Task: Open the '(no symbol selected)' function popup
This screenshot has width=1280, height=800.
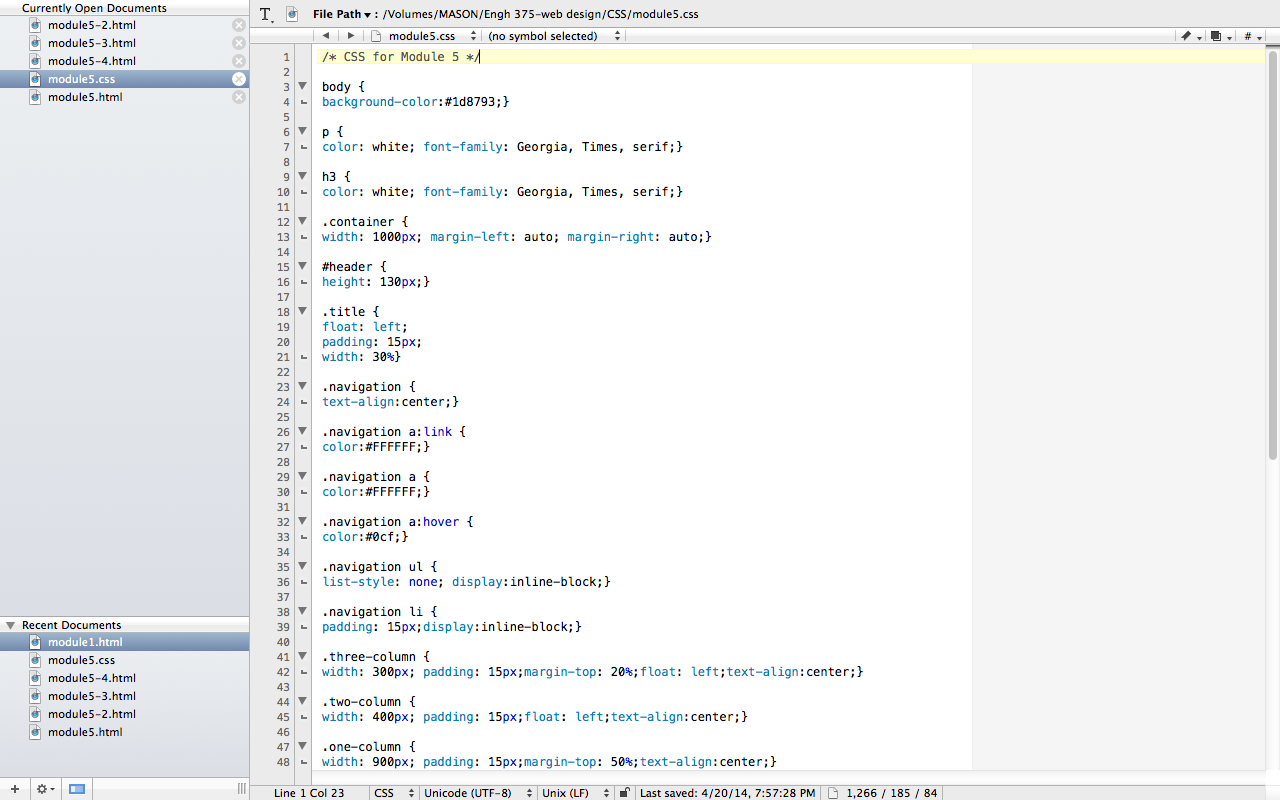Action: pyautogui.click(x=553, y=36)
